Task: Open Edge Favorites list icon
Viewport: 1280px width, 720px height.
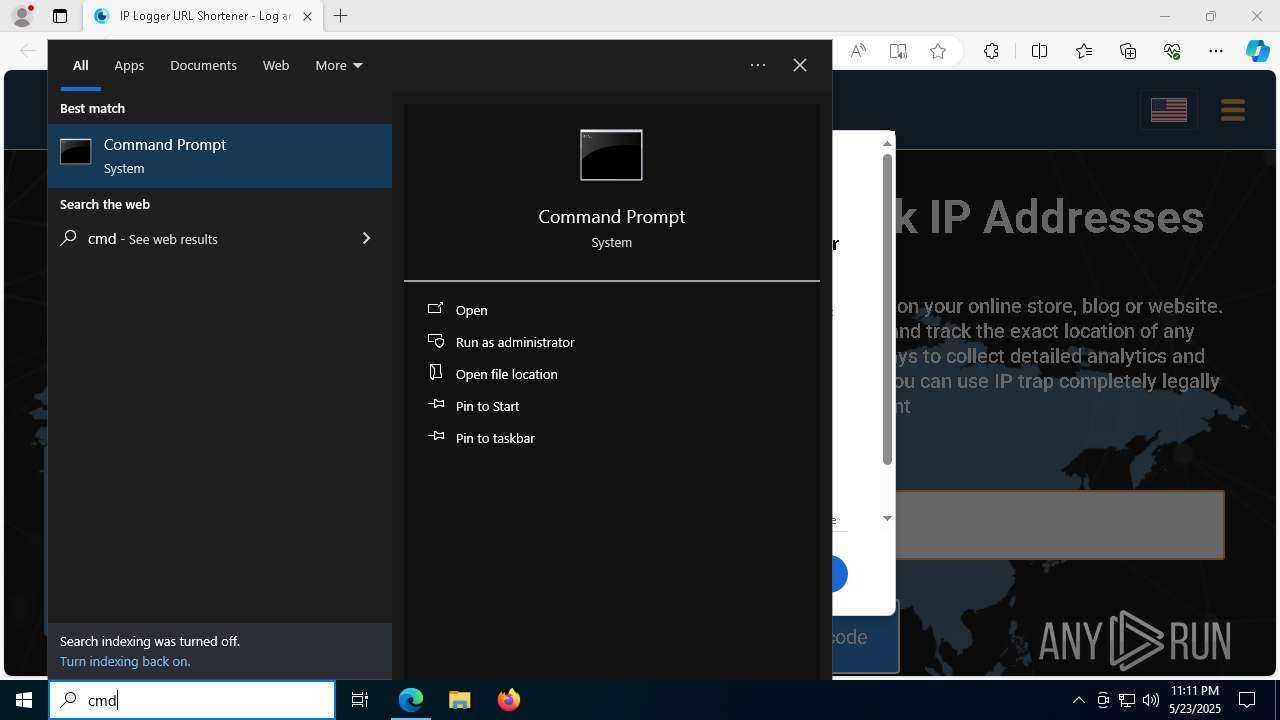Action: (1084, 51)
